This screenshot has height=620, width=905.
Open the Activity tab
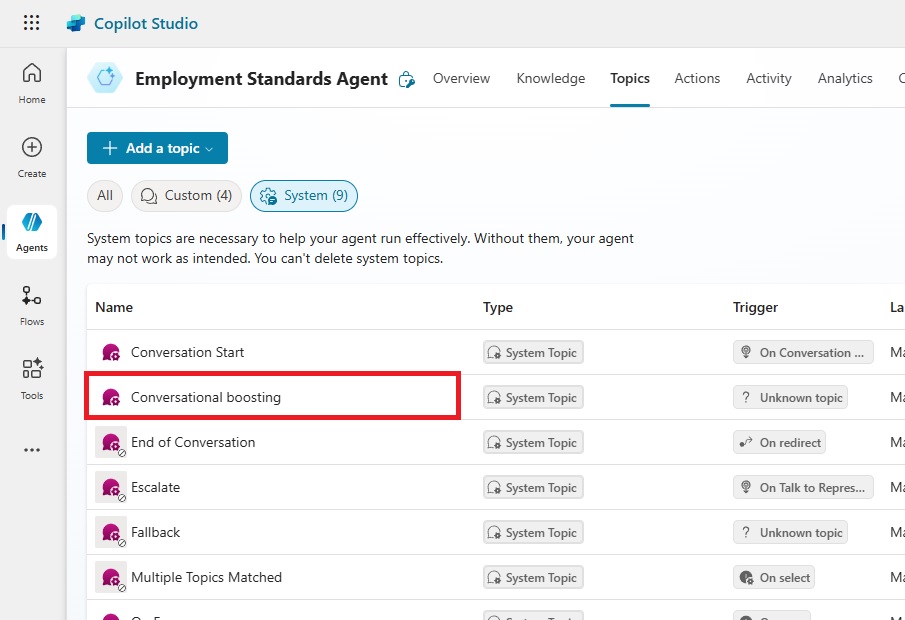click(x=769, y=79)
